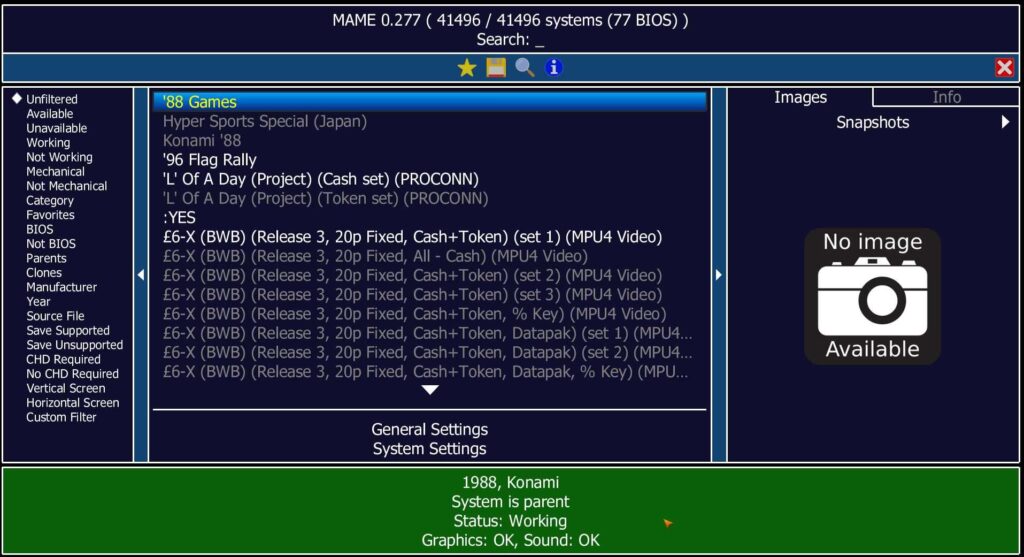Collapse image panel with right arrow
Screen dimensions: 1024x557
(718, 275)
